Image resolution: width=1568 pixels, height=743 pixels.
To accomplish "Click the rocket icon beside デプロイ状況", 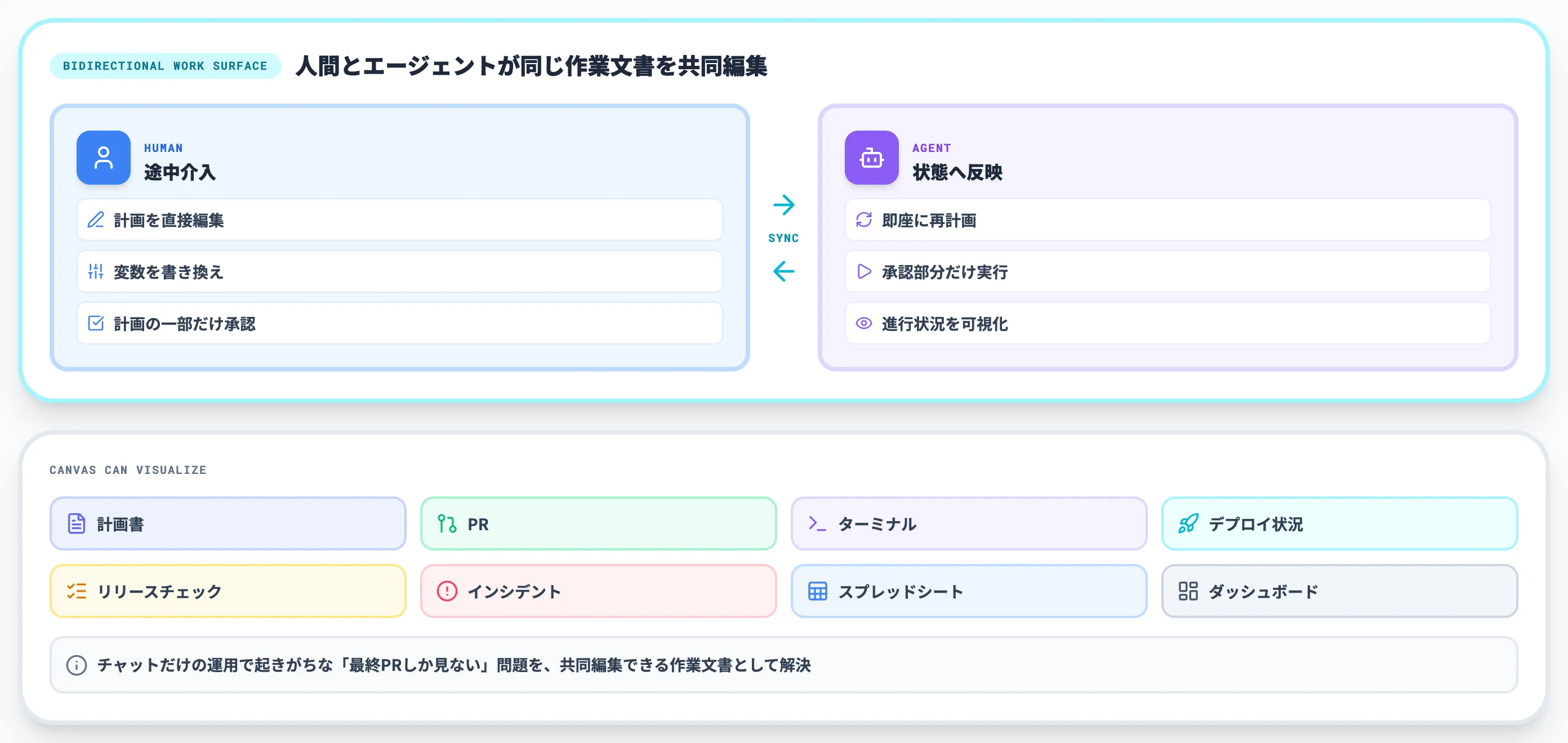I will pyautogui.click(x=1188, y=524).
